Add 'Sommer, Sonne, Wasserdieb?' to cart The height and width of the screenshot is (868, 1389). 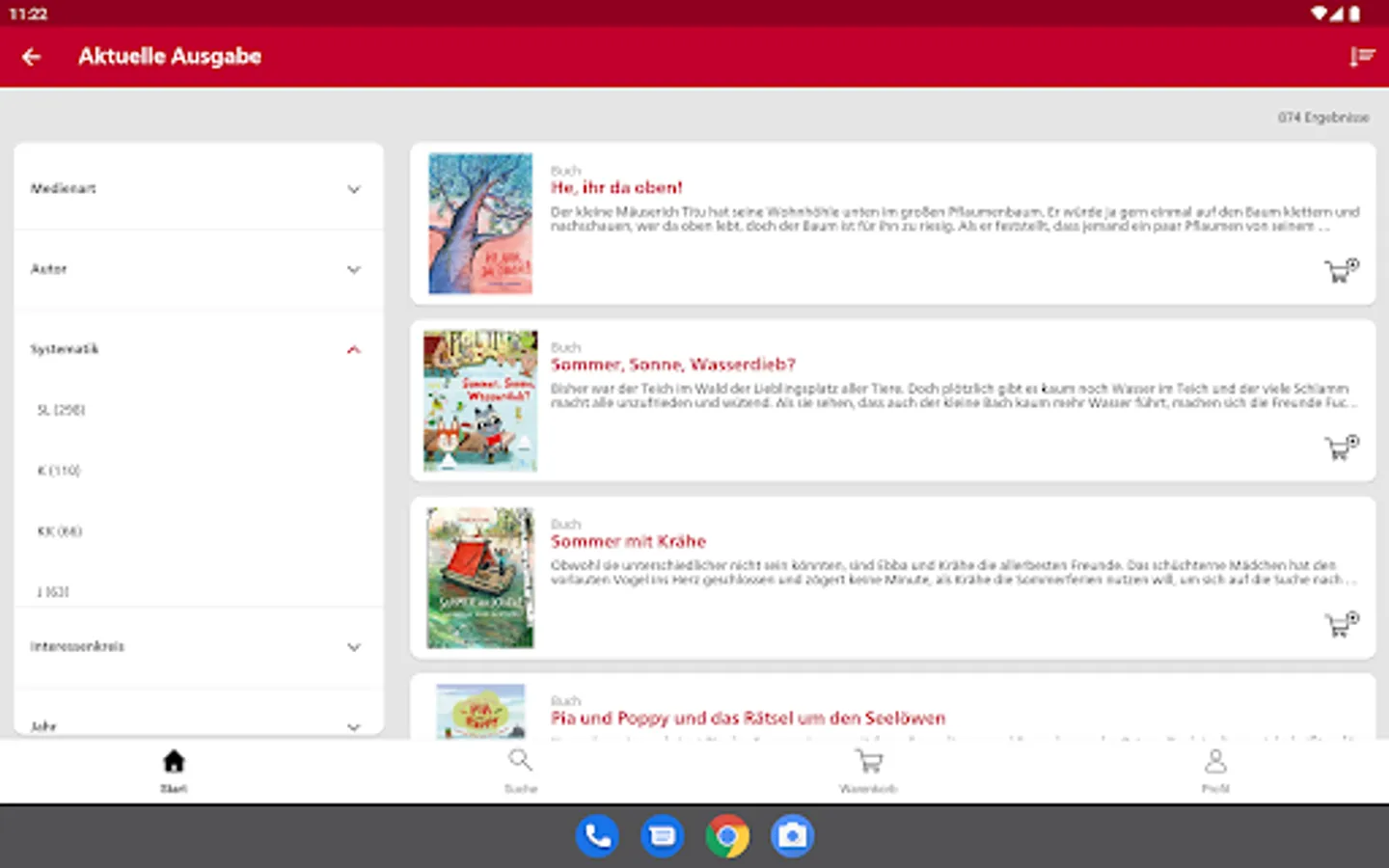click(x=1341, y=448)
